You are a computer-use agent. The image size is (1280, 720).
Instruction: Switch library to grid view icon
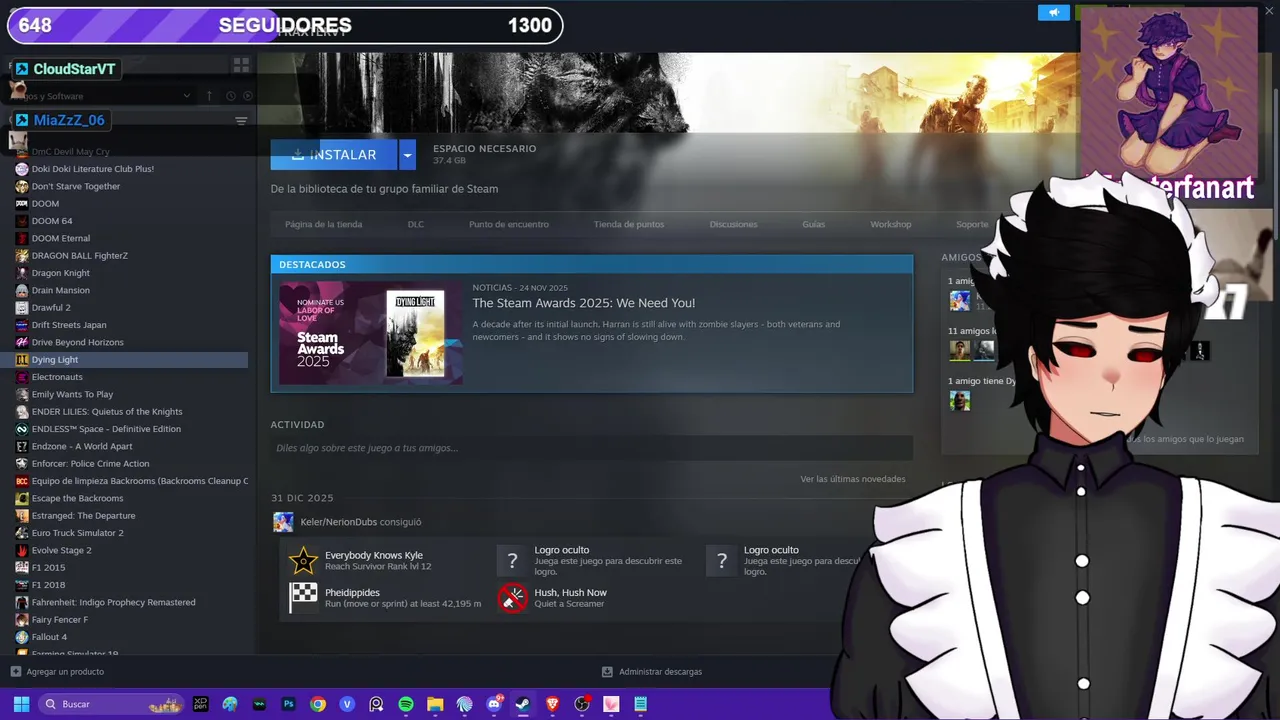pyautogui.click(x=241, y=65)
